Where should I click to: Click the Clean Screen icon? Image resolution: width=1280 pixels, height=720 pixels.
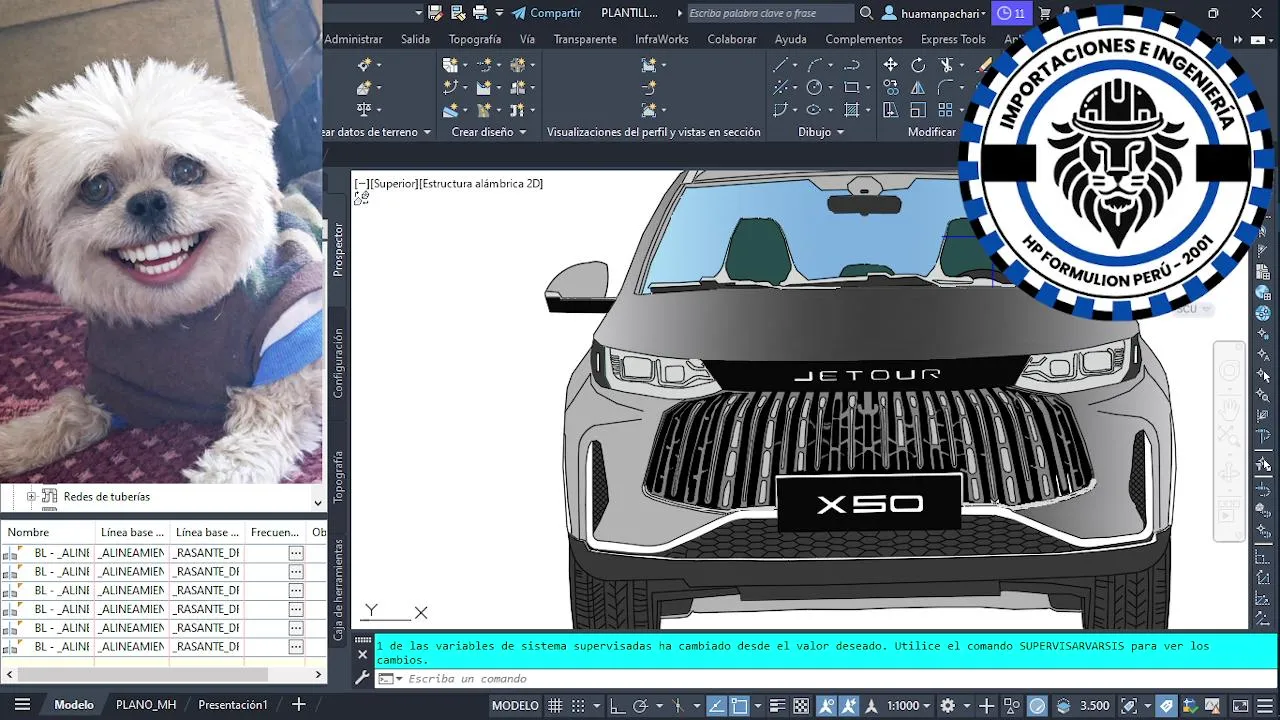tap(1240, 705)
